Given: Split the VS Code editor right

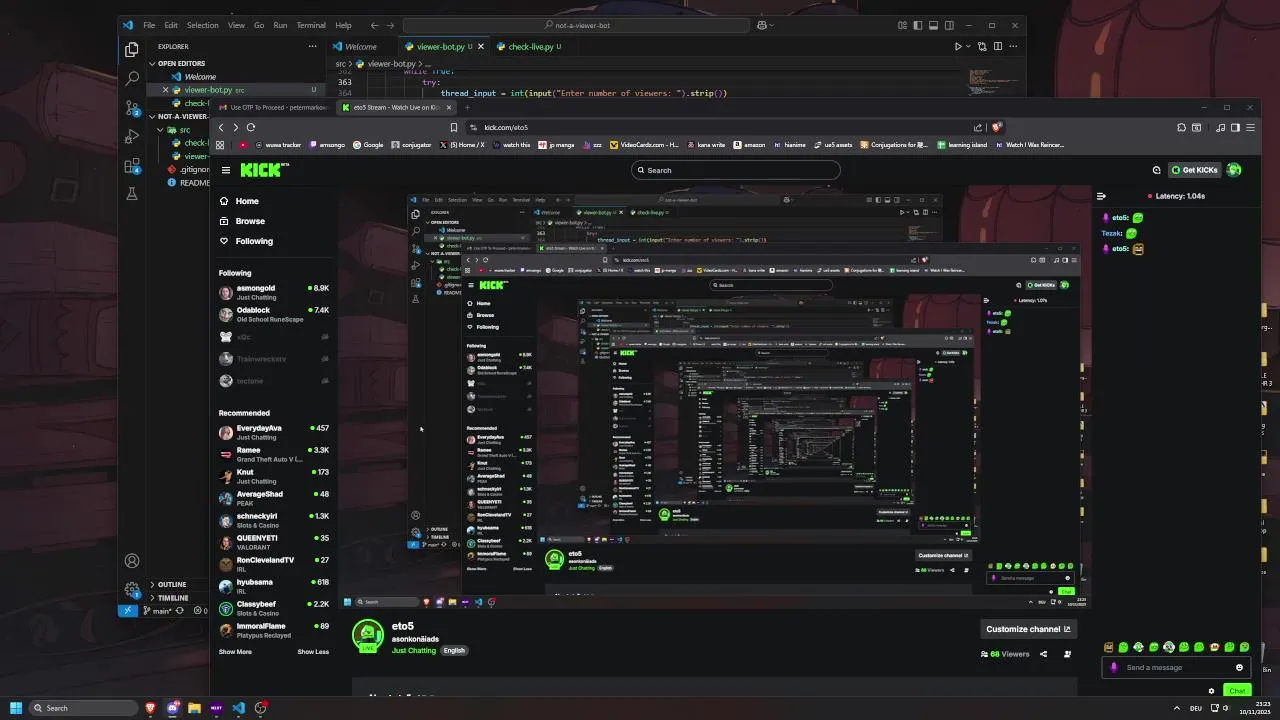Looking at the screenshot, I should (997, 46).
